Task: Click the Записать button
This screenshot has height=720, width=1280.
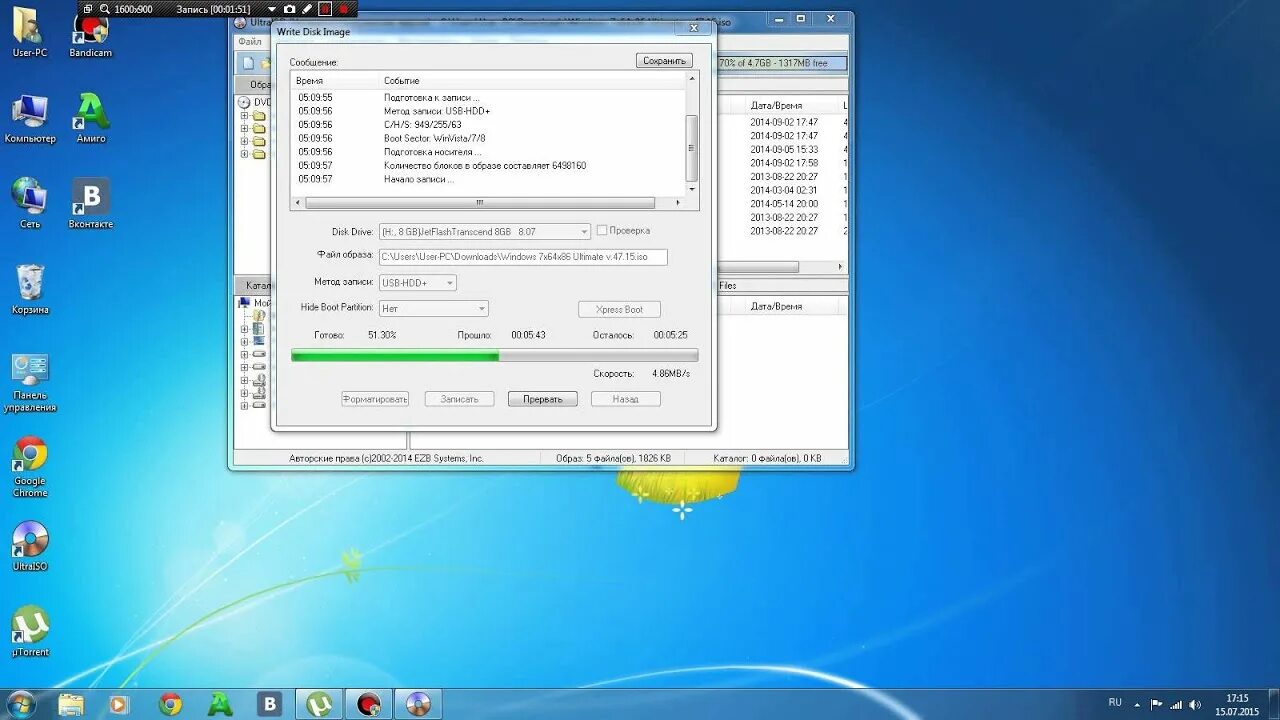Action: click(459, 399)
